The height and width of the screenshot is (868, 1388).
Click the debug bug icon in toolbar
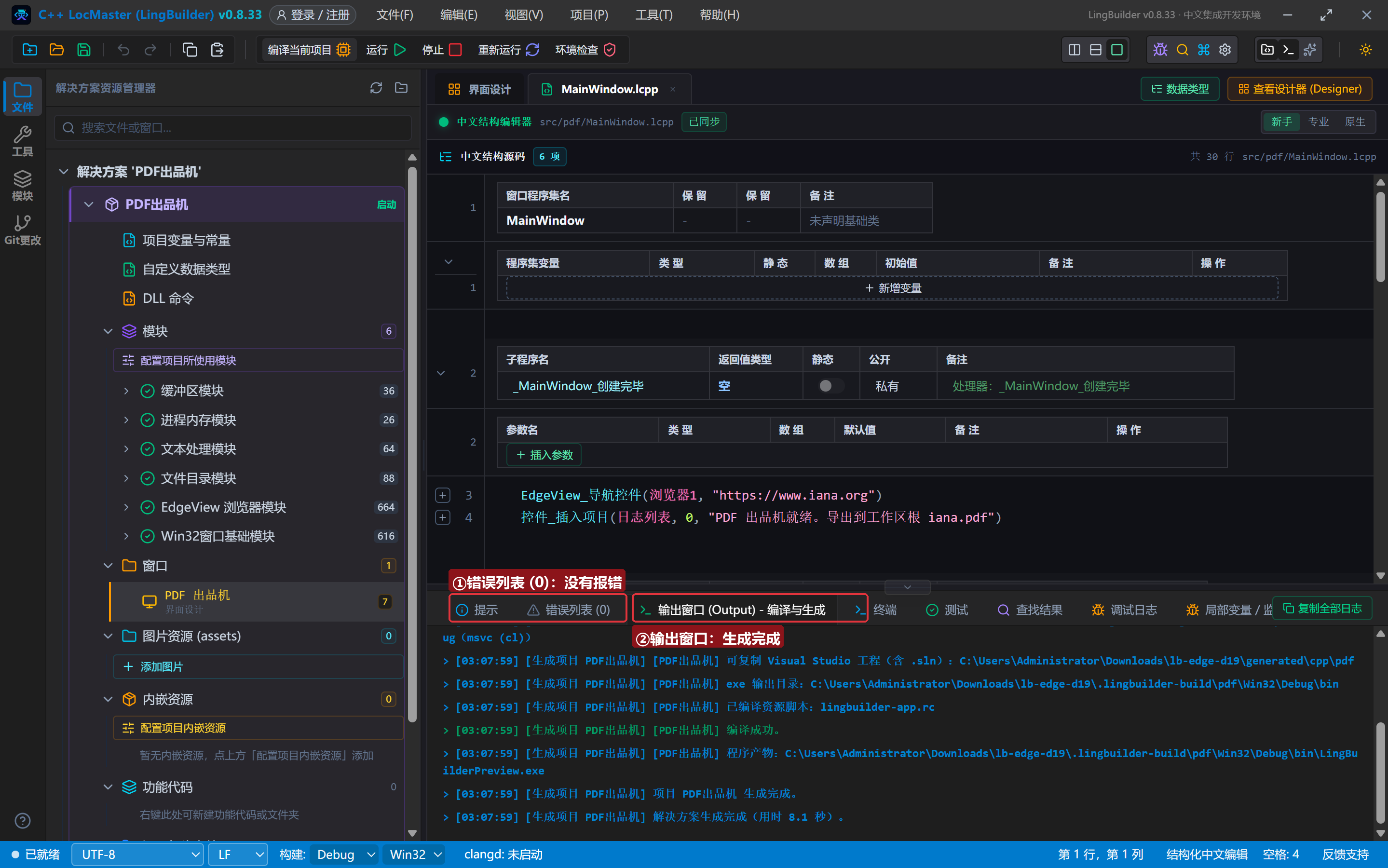pos(1160,50)
